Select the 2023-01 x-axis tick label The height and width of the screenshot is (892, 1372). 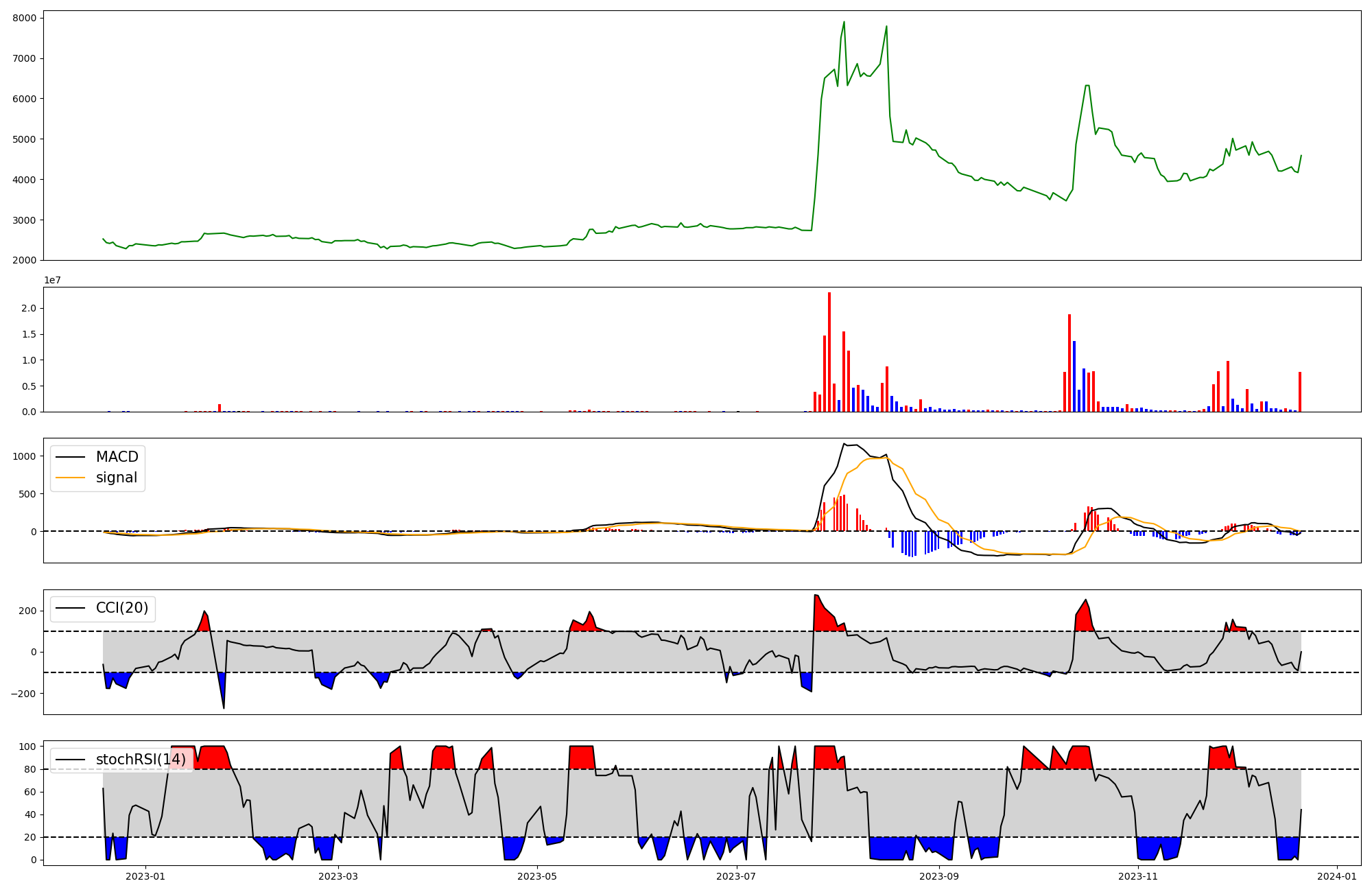point(145,876)
